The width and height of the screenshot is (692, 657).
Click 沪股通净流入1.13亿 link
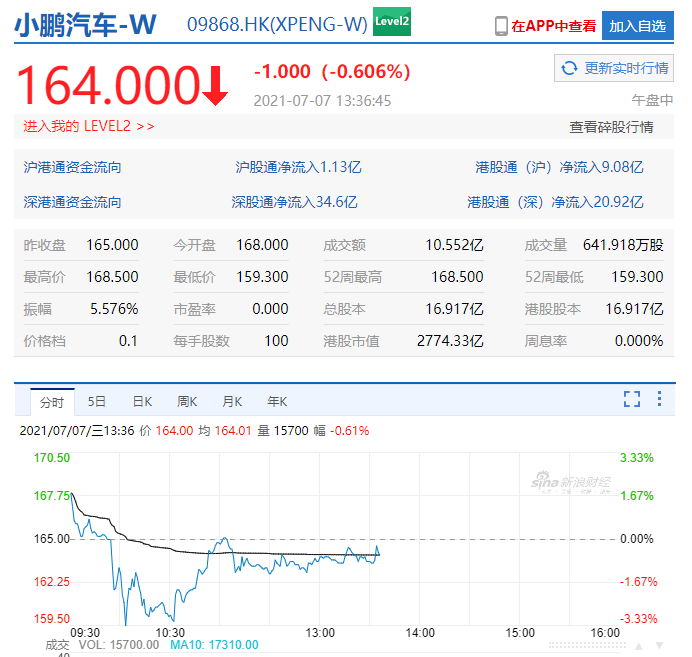click(x=298, y=167)
